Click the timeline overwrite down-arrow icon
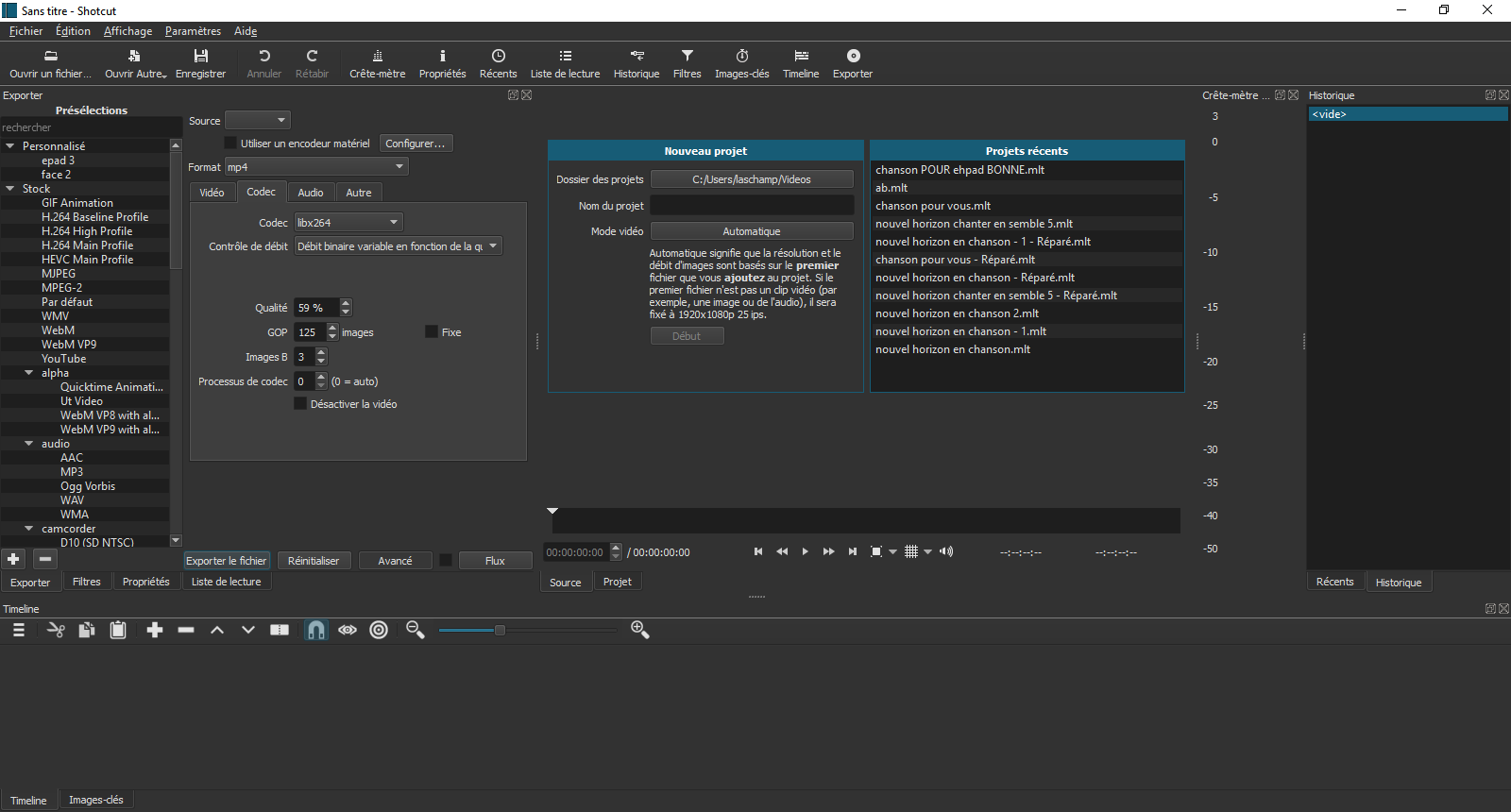This screenshot has height=812, width=1511. pyautogui.click(x=248, y=630)
